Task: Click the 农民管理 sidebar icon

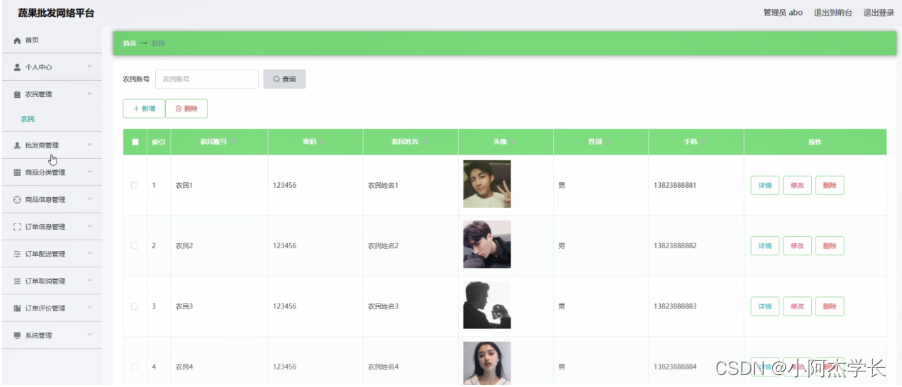Action: pos(17,94)
